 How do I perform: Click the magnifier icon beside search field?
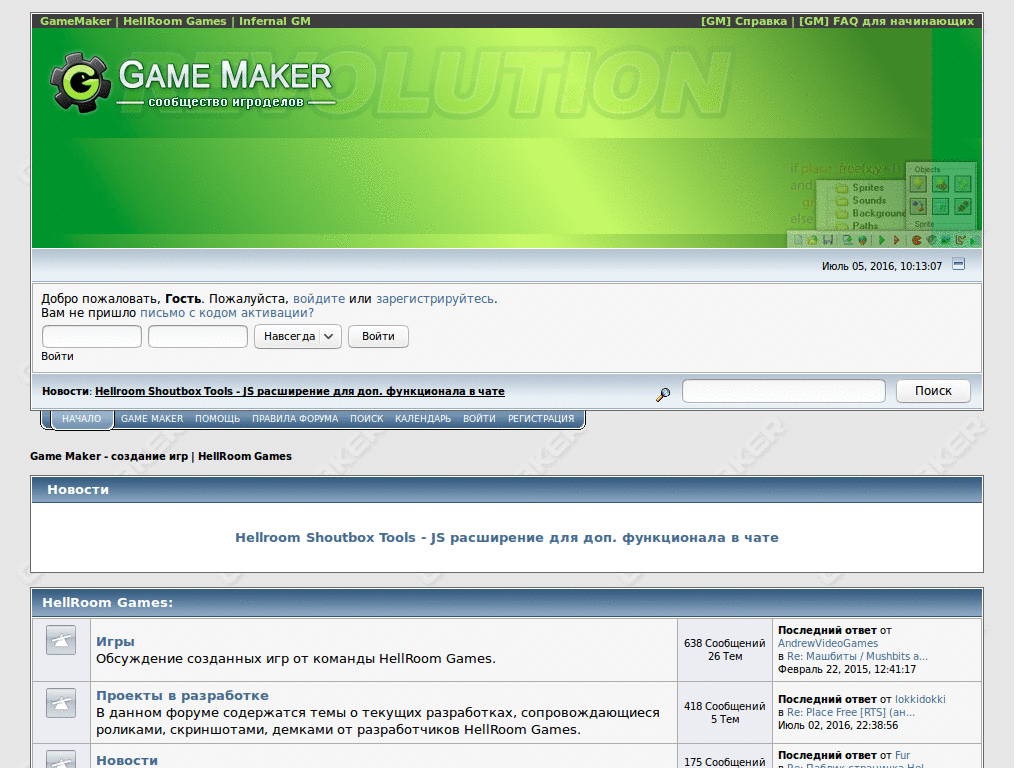[663, 394]
